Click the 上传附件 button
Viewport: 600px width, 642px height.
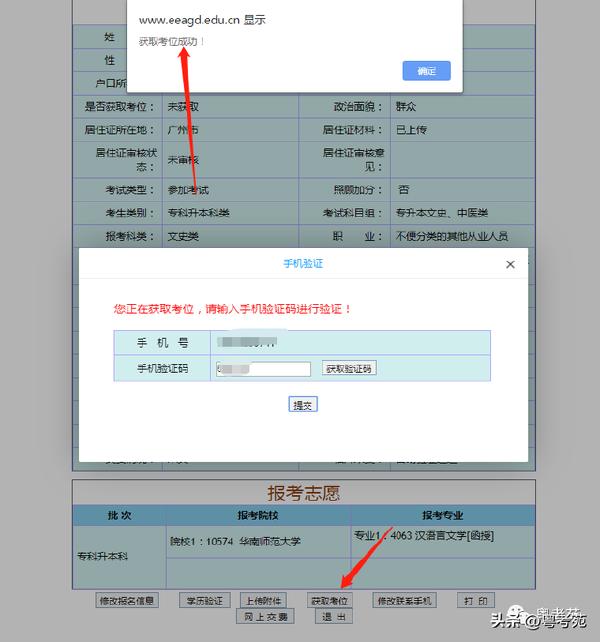pos(263,601)
